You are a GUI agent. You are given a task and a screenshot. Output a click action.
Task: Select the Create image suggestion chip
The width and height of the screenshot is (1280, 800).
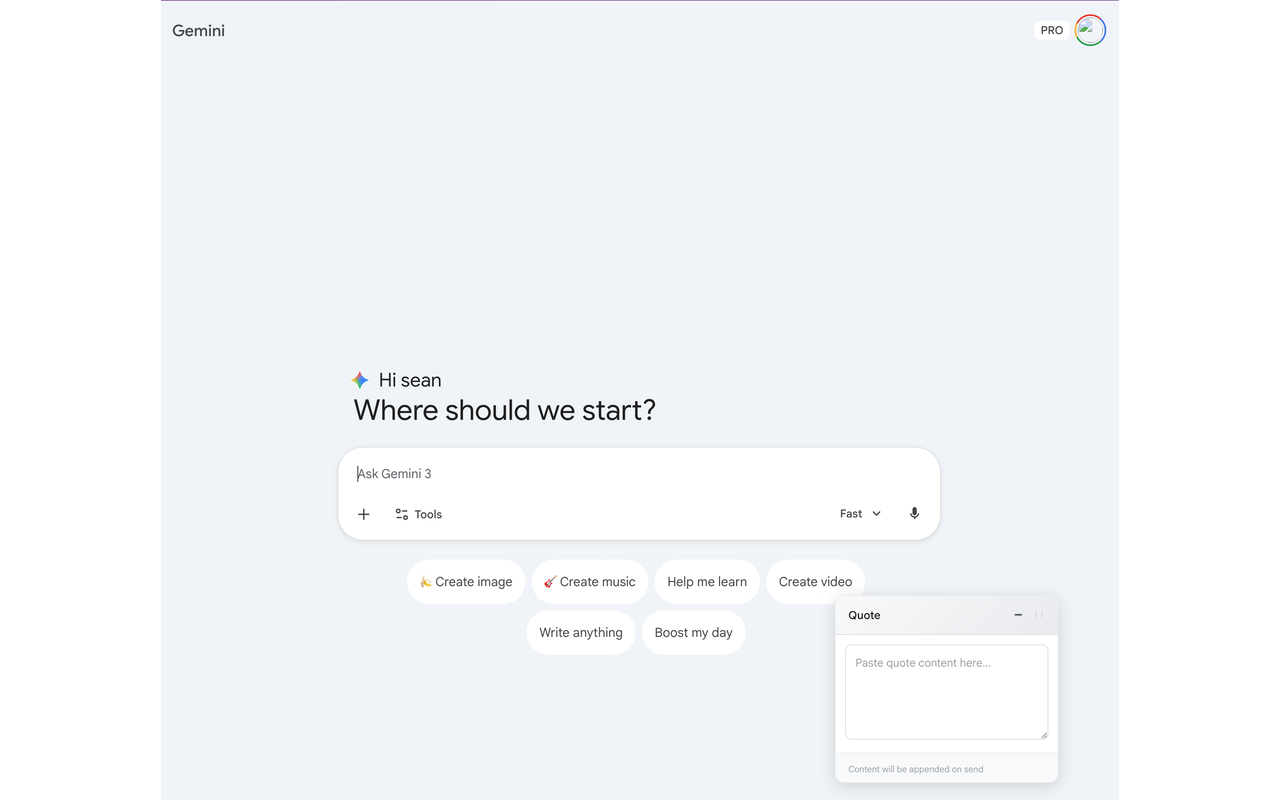[x=466, y=582]
